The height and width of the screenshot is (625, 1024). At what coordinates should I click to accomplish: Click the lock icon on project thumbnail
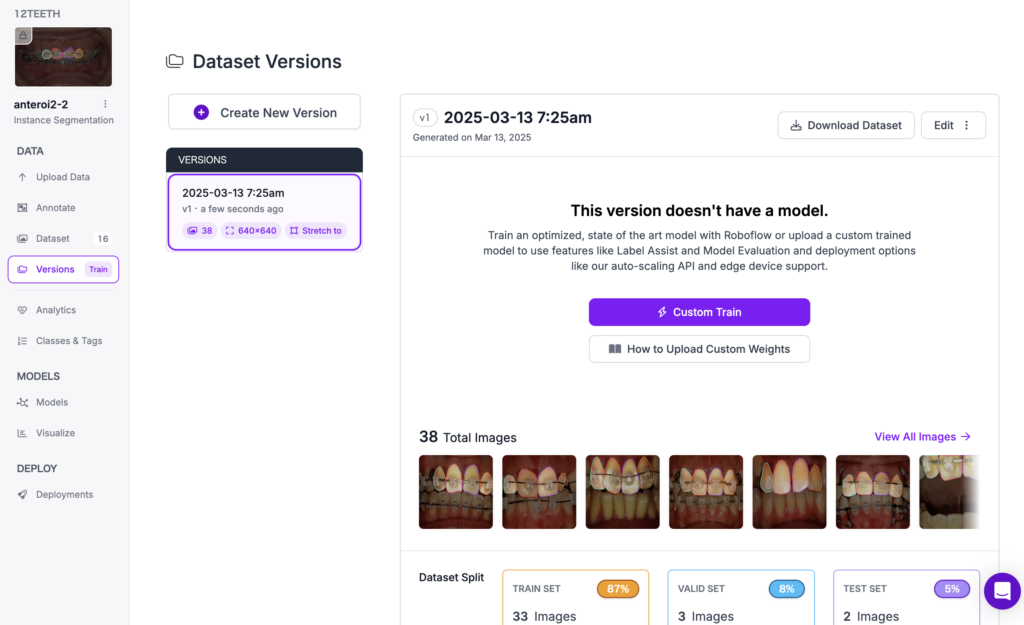click(24, 36)
